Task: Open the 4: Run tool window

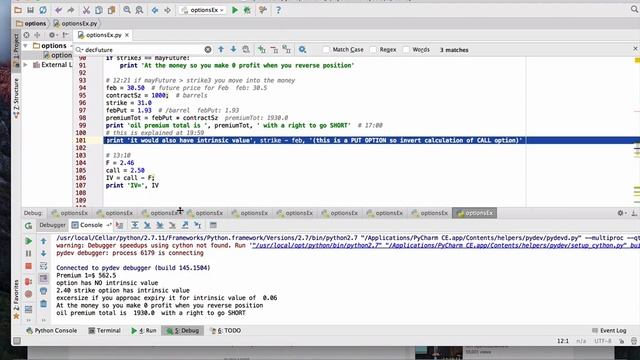Action: (144, 330)
